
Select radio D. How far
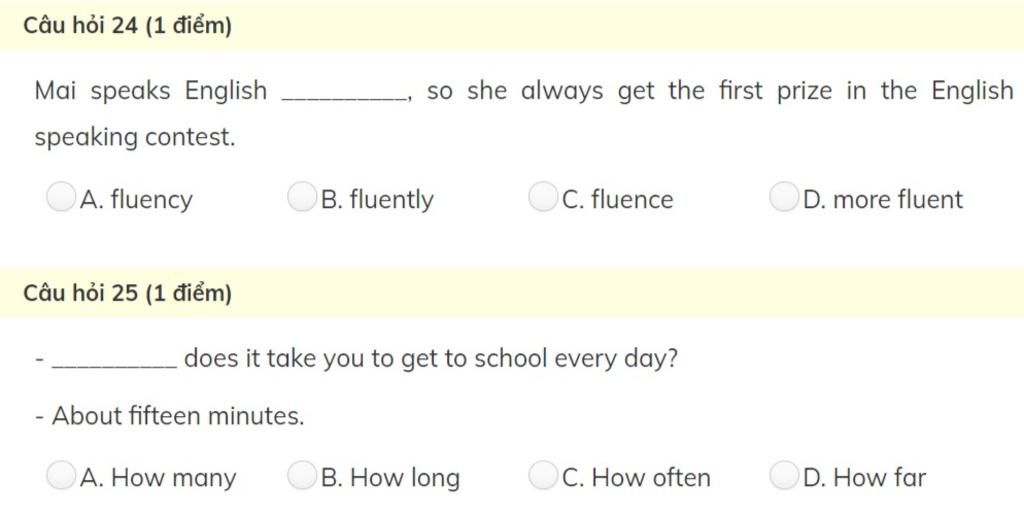pyautogui.click(x=783, y=476)
